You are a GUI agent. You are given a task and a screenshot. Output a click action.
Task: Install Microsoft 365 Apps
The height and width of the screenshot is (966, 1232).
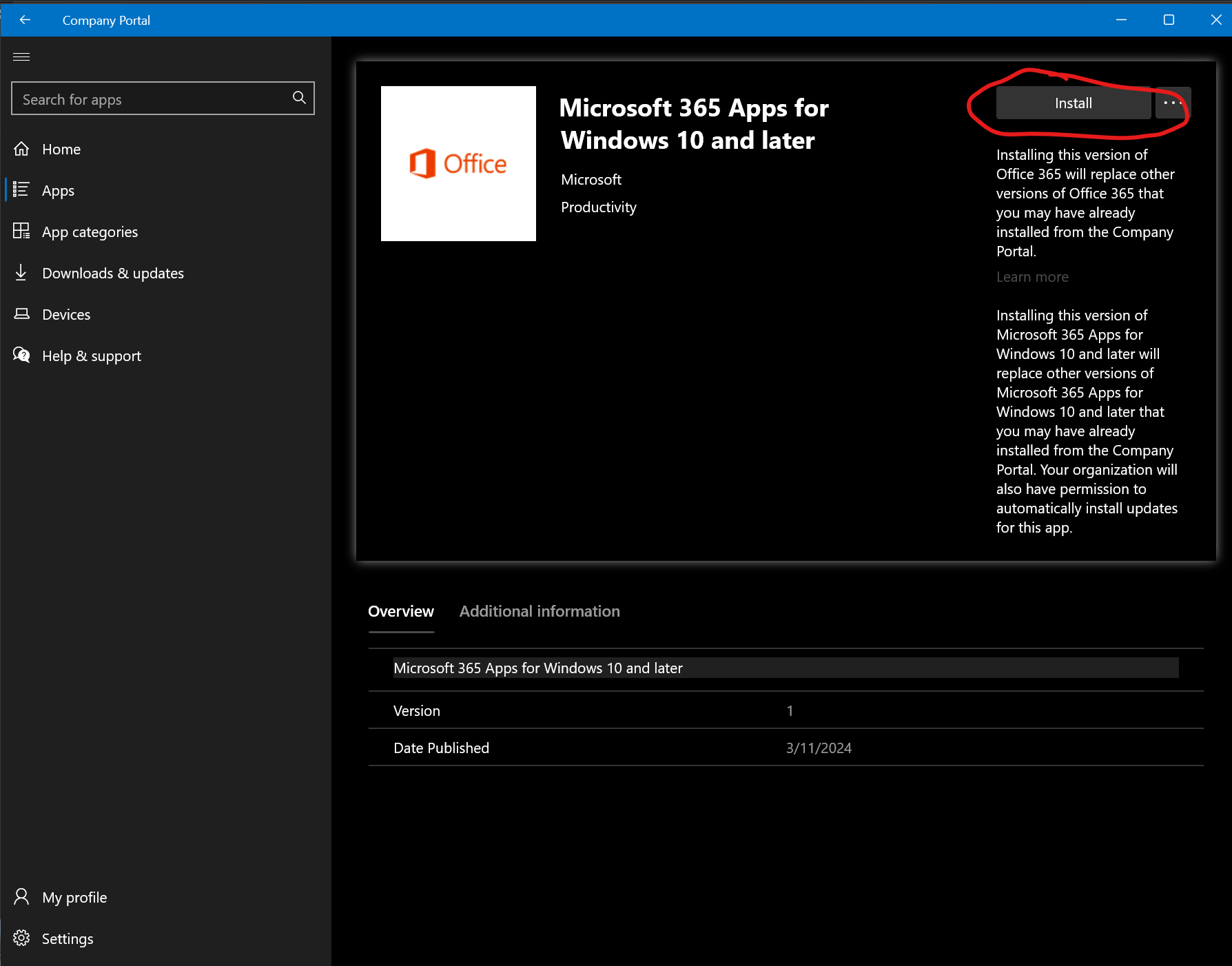click(x=1074, y=103)
